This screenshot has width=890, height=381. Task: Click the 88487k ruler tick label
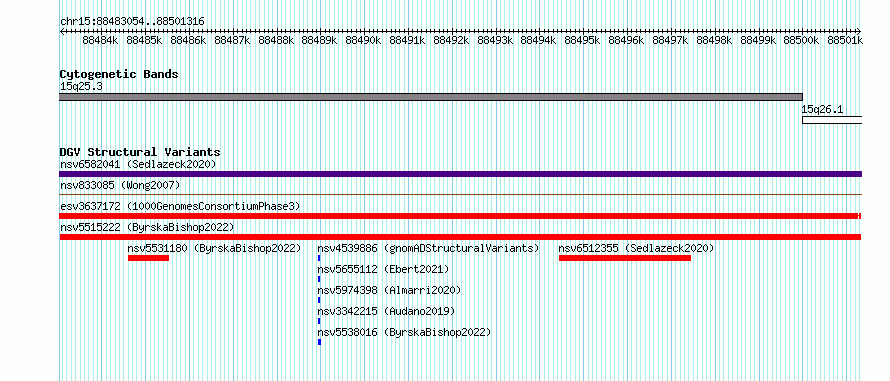[x=232, y=40]
